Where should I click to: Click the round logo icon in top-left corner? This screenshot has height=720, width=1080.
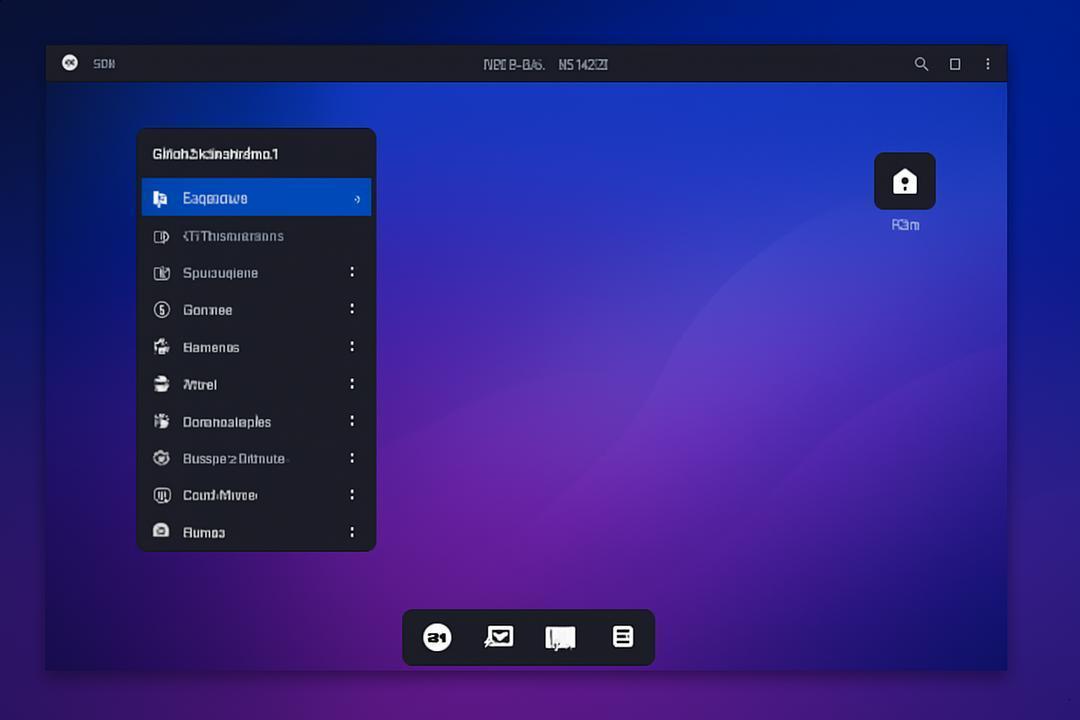click(x=70, y=63)
